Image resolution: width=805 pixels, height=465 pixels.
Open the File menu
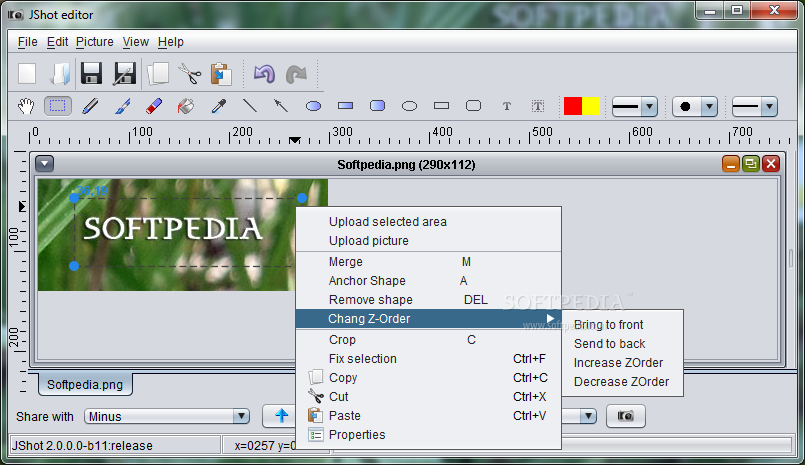27,42
